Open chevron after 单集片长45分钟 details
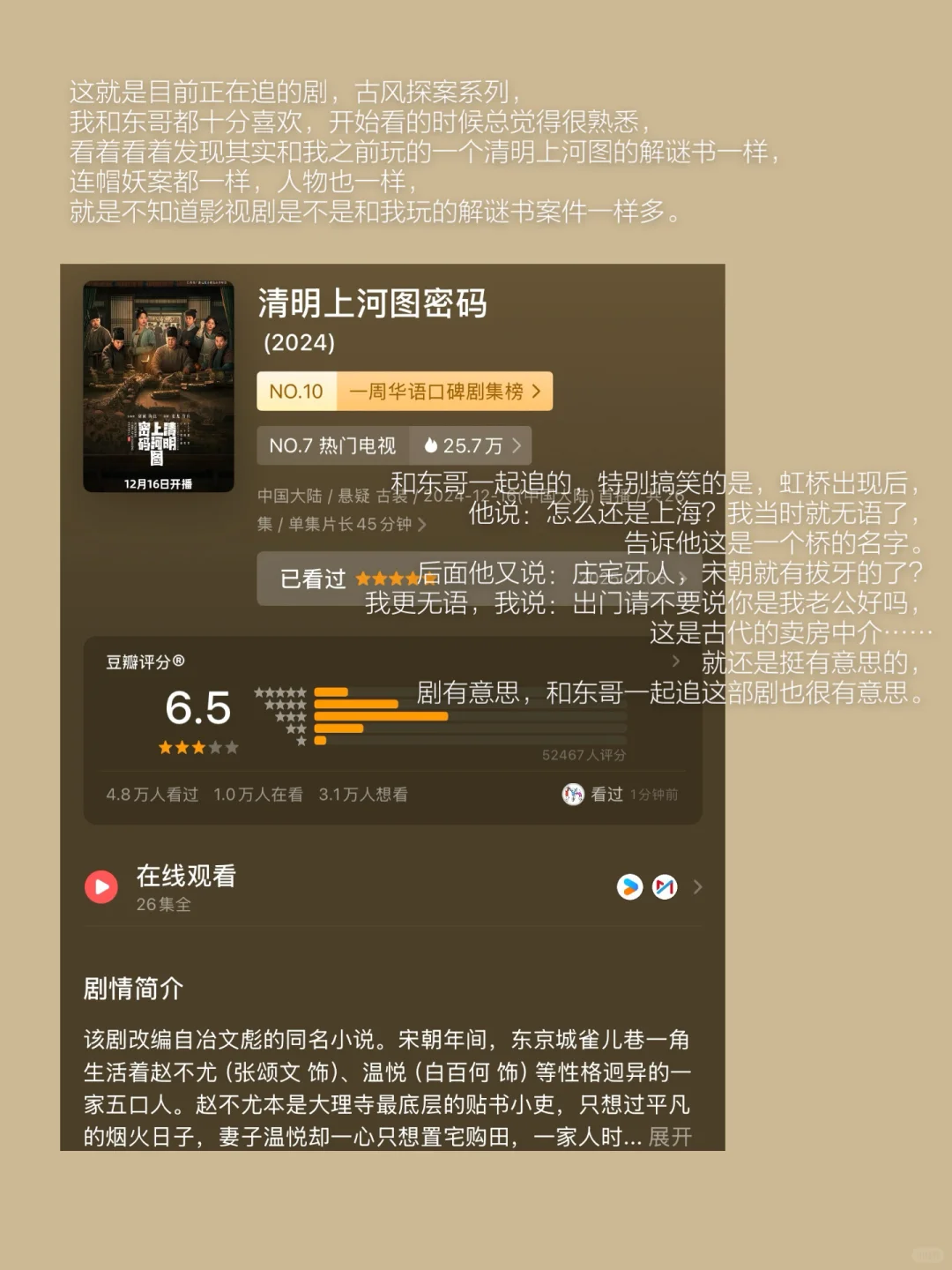The height and width of the screenshot is (1270, 952). [x=422, y=525]
